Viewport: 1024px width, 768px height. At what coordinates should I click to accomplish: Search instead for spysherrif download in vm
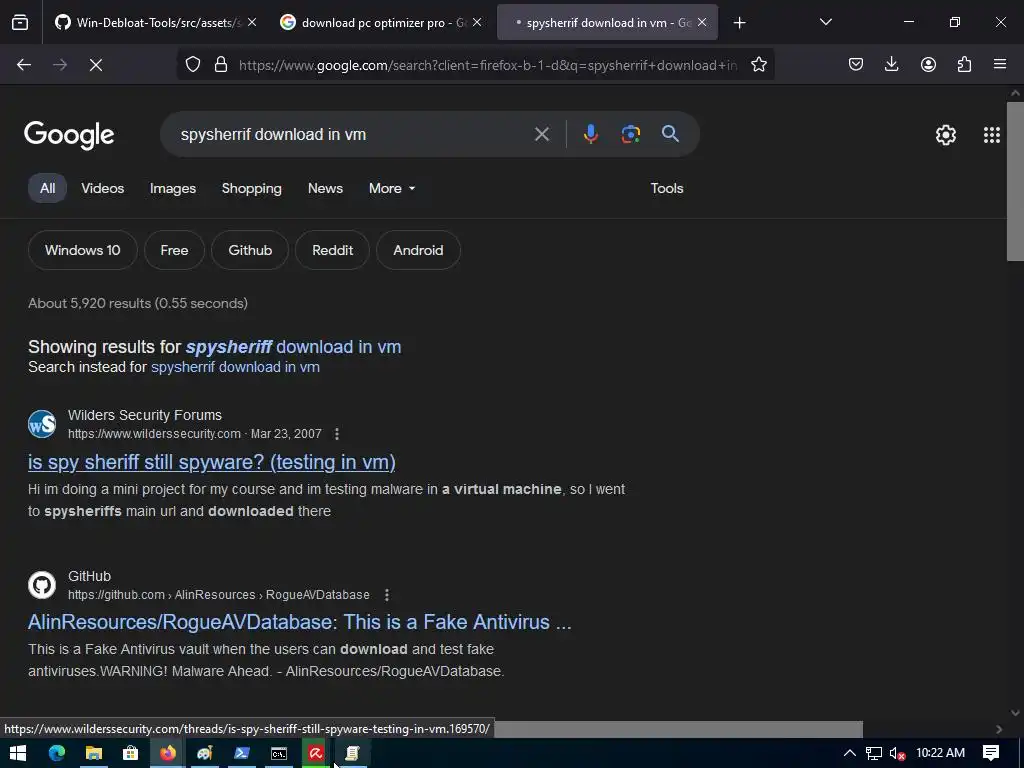235,367
